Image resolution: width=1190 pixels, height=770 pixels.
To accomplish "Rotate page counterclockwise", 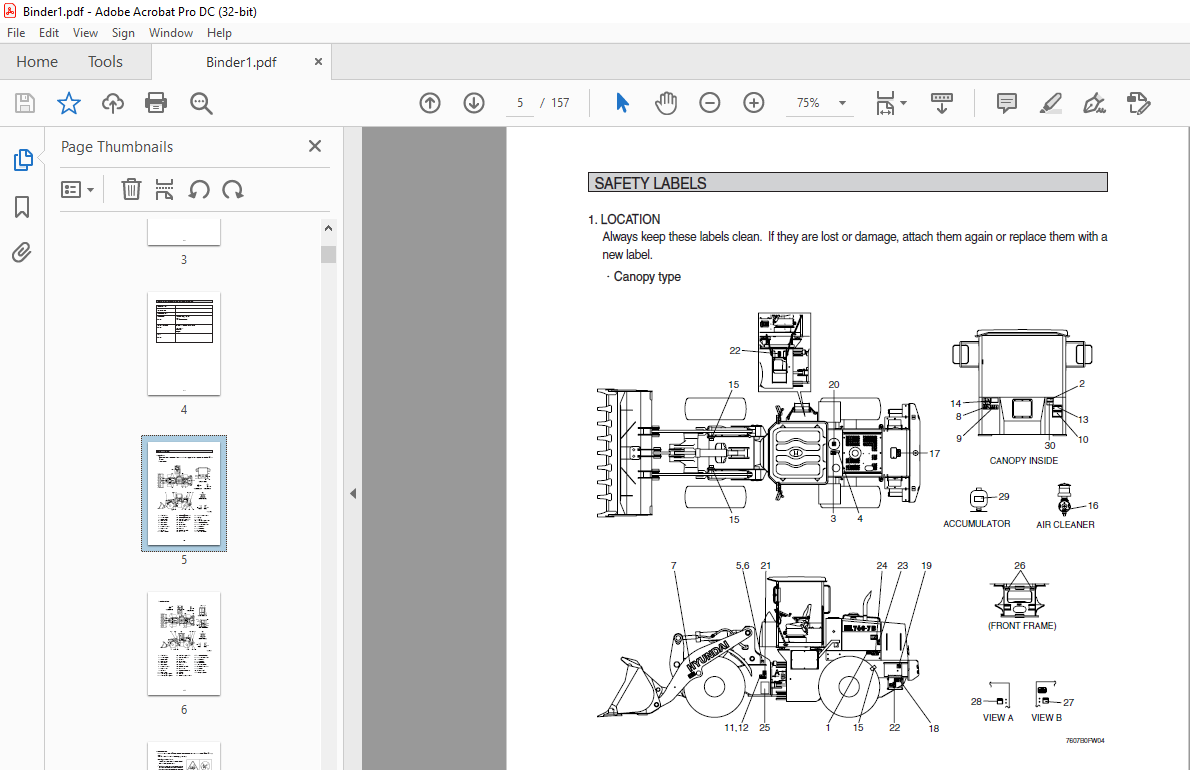I will [x=199, y=189].
